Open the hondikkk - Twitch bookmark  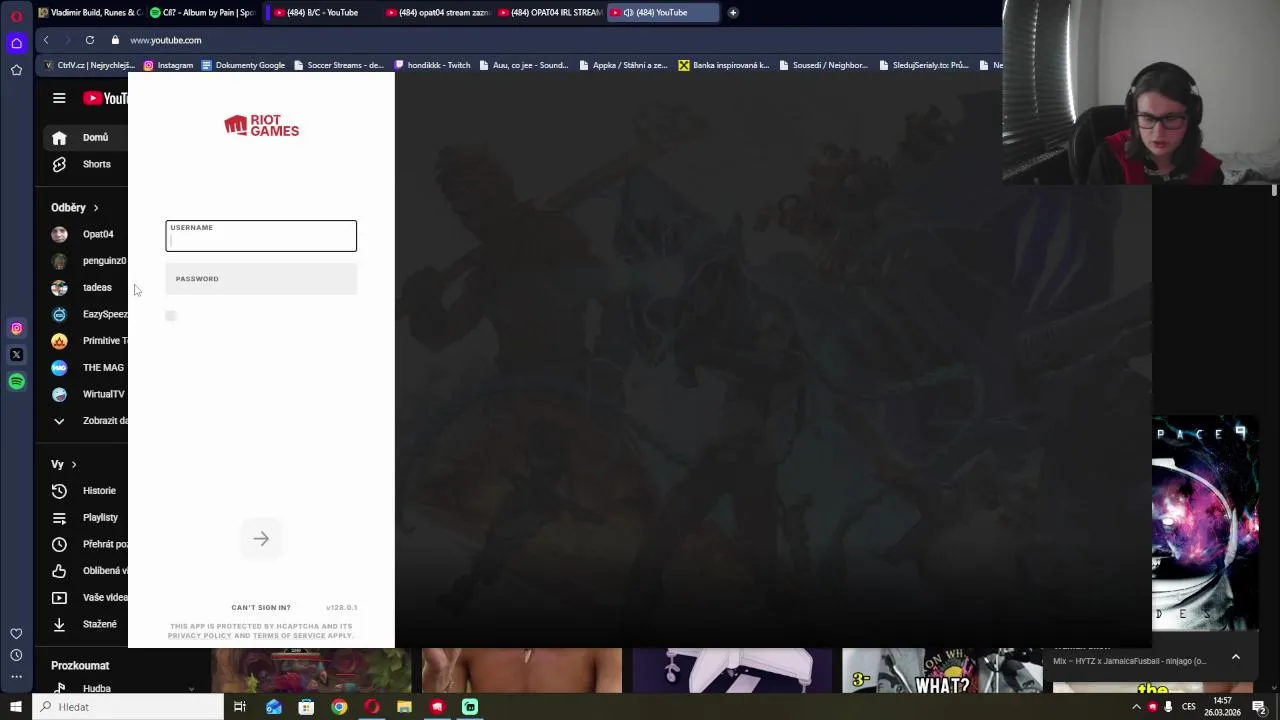(x=432, y=65)
